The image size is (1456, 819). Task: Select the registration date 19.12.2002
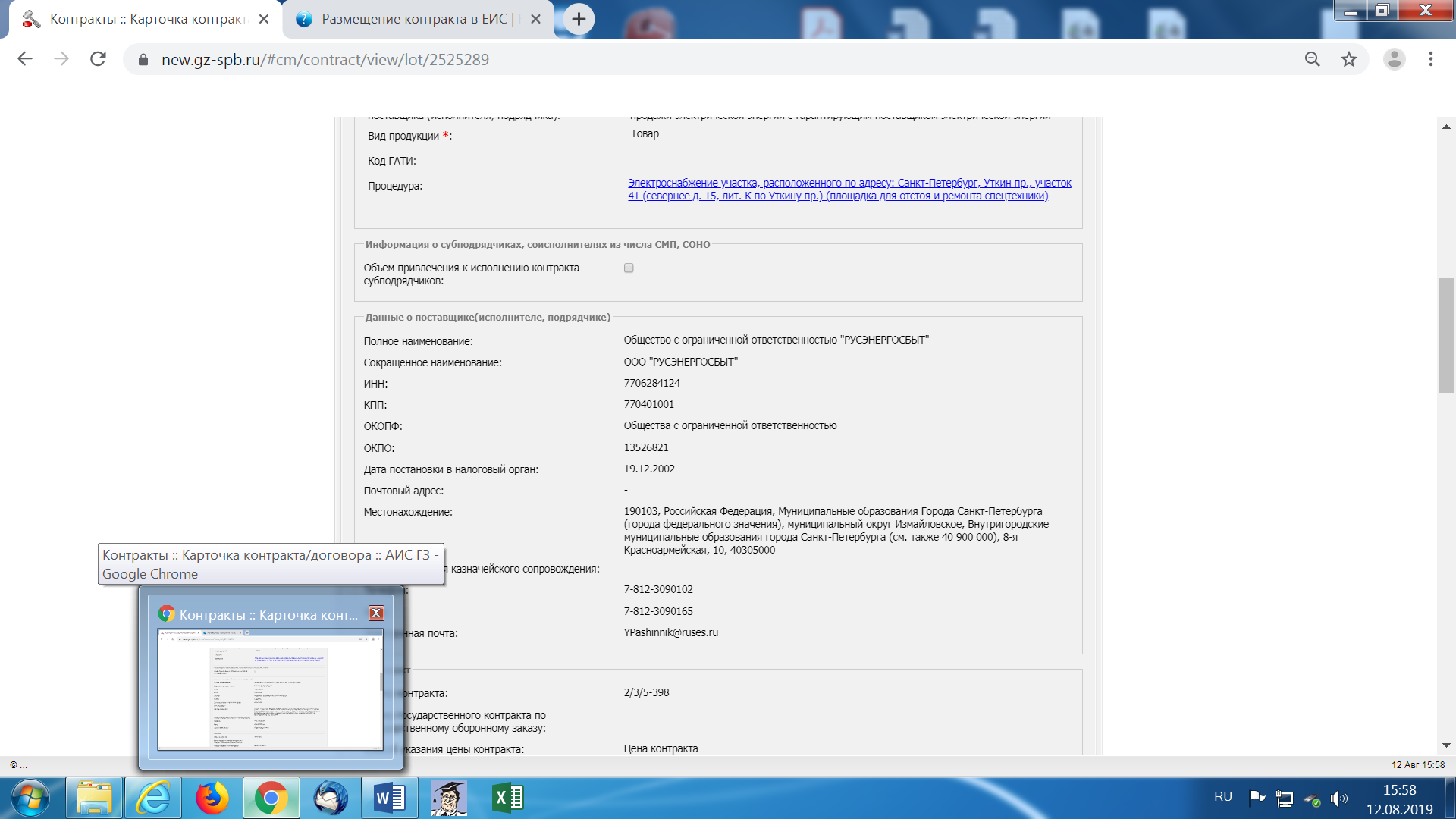click(x=649, y=469)
